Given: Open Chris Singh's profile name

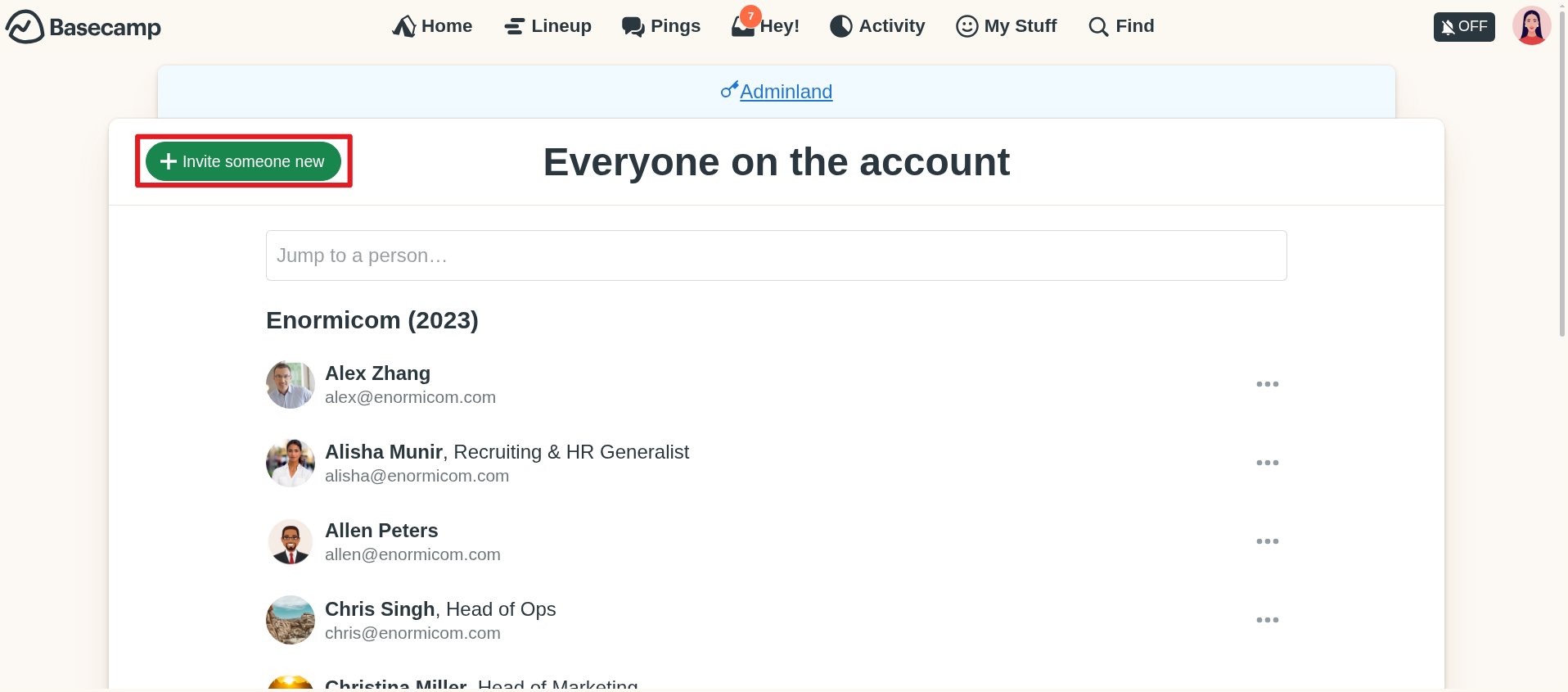Looking at the screenshot, I should (x=380, y=609).
